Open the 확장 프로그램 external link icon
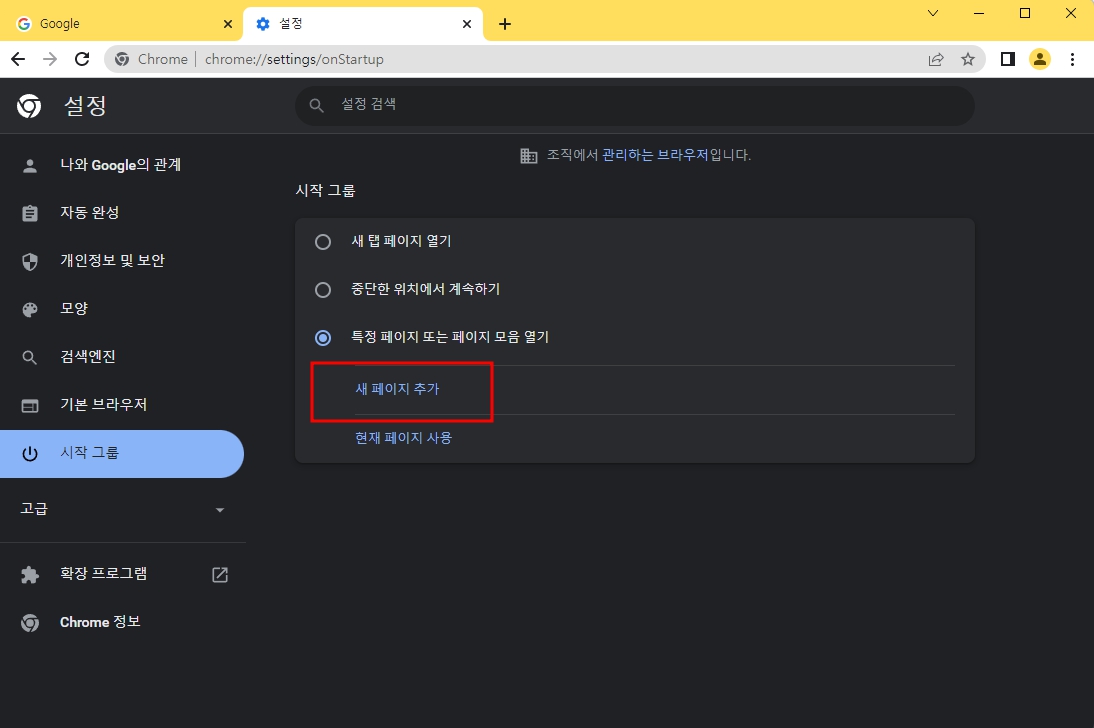This screenshot has width=1094, height=728. point(219,574)
